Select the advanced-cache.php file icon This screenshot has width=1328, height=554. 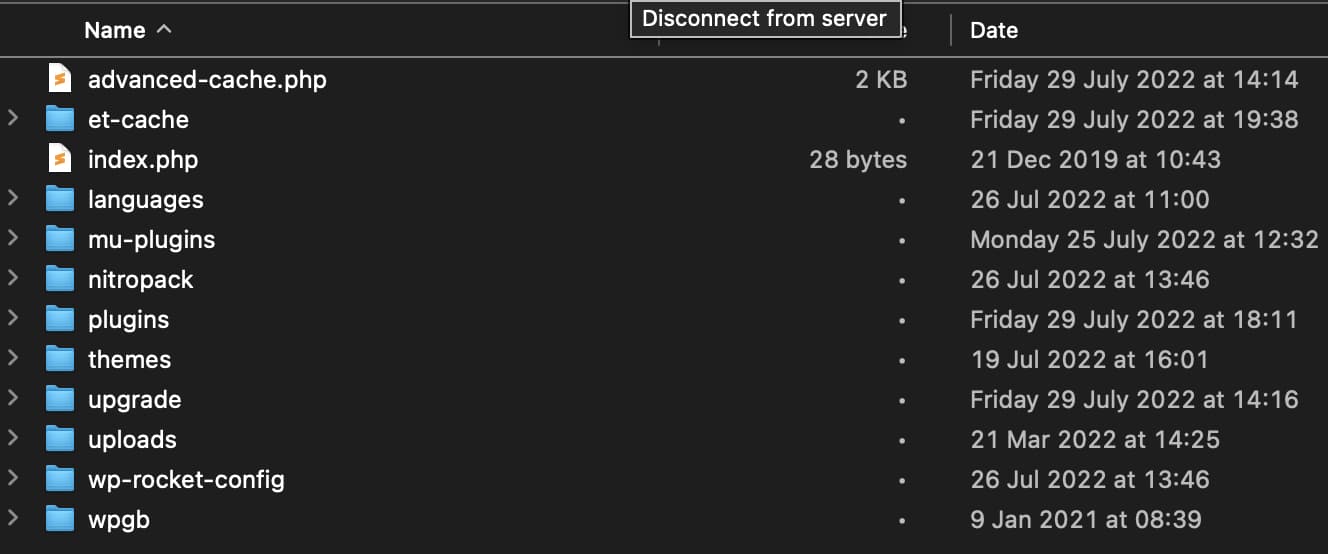point(61,79)
